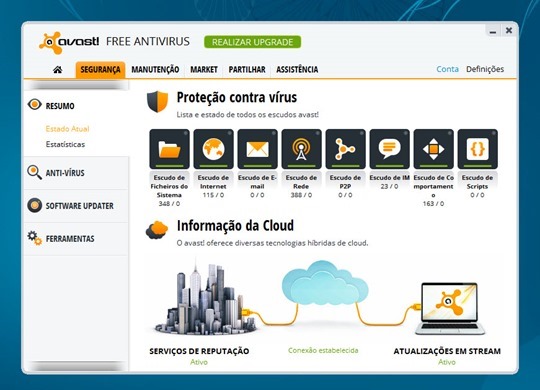Open the Escudo de Scripts braces shield
The height and width of the screenshot is (390, 540).
[478, 149]
